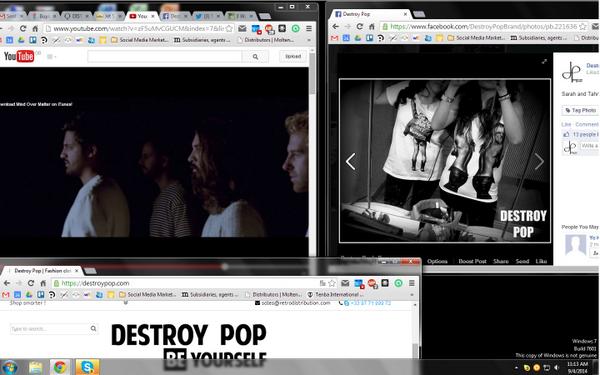Open the Chrome menu in destroypop.com window
The height and width of the screenshot is (375, 600).
[412, 283]
